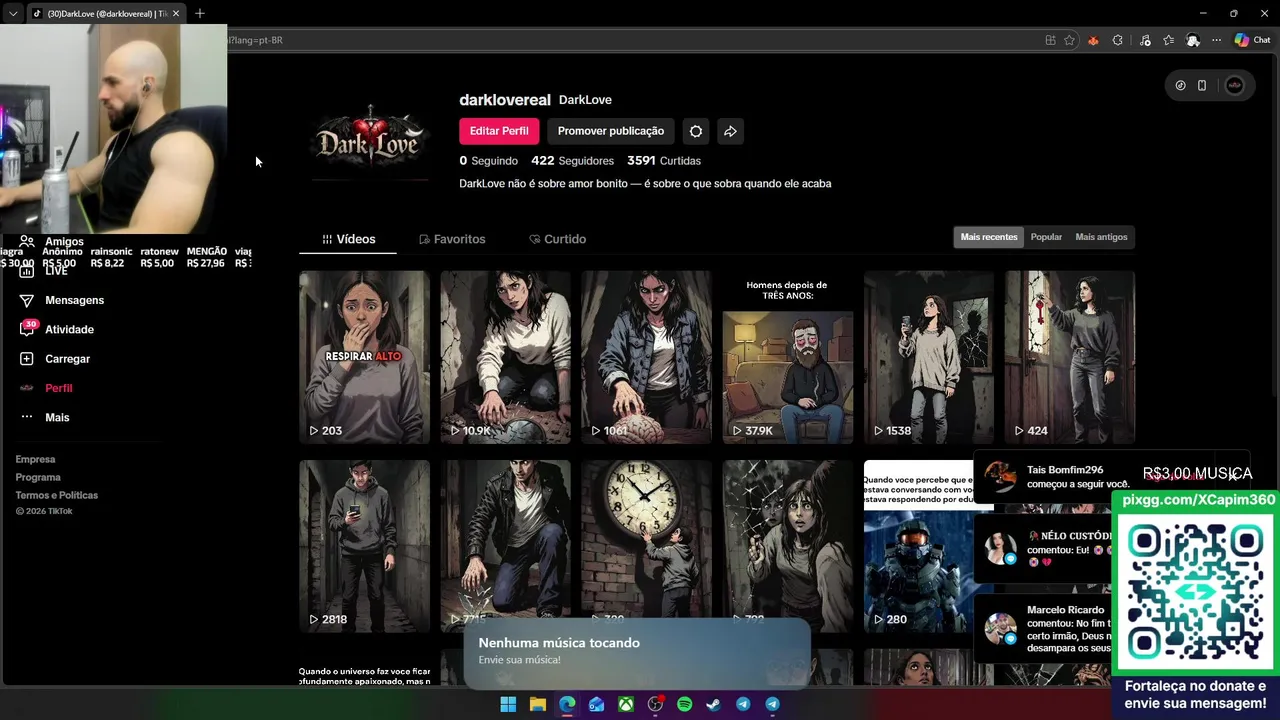The width and height of the screenshot is (1280, 720).
Task: Click the Promover publicação button
Action: (610, 131)
